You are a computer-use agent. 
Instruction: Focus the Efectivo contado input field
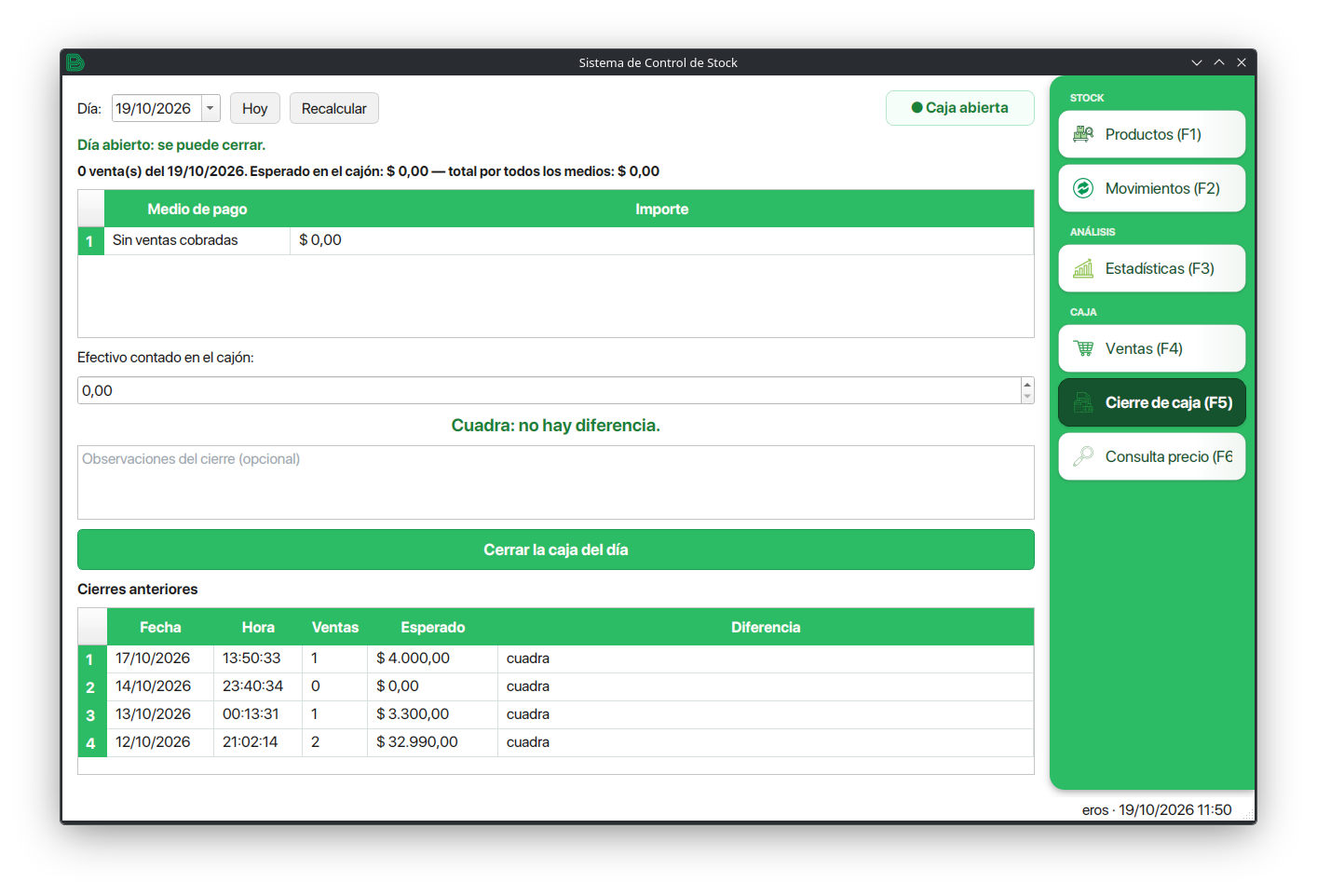click(550, 390)
